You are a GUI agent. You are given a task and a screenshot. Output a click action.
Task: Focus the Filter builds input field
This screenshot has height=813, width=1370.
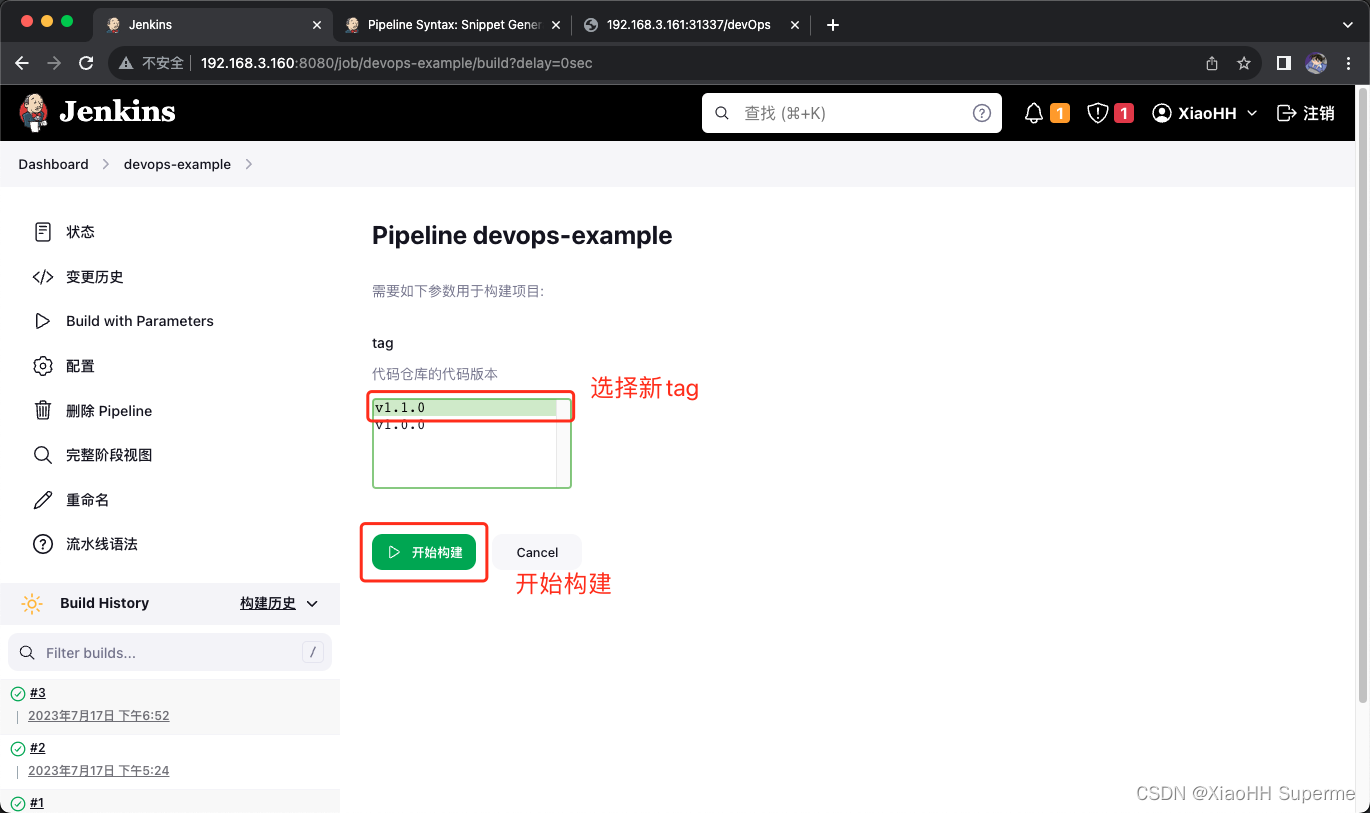point(170,652)
